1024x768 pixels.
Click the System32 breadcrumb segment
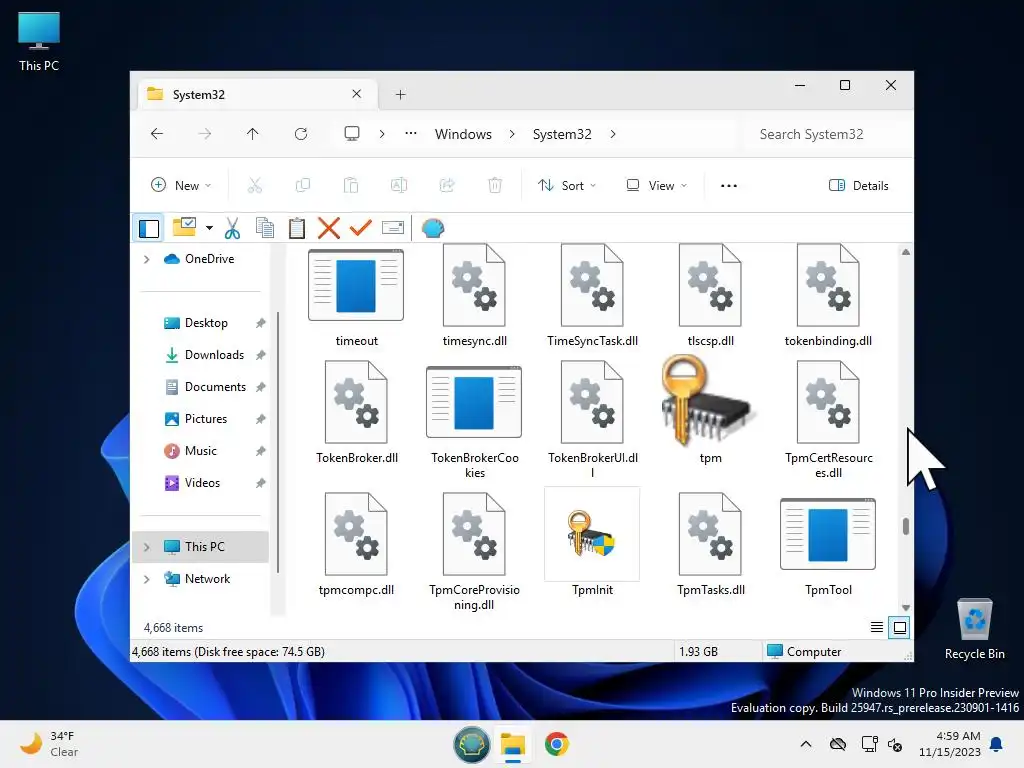(x=562, y=134)
